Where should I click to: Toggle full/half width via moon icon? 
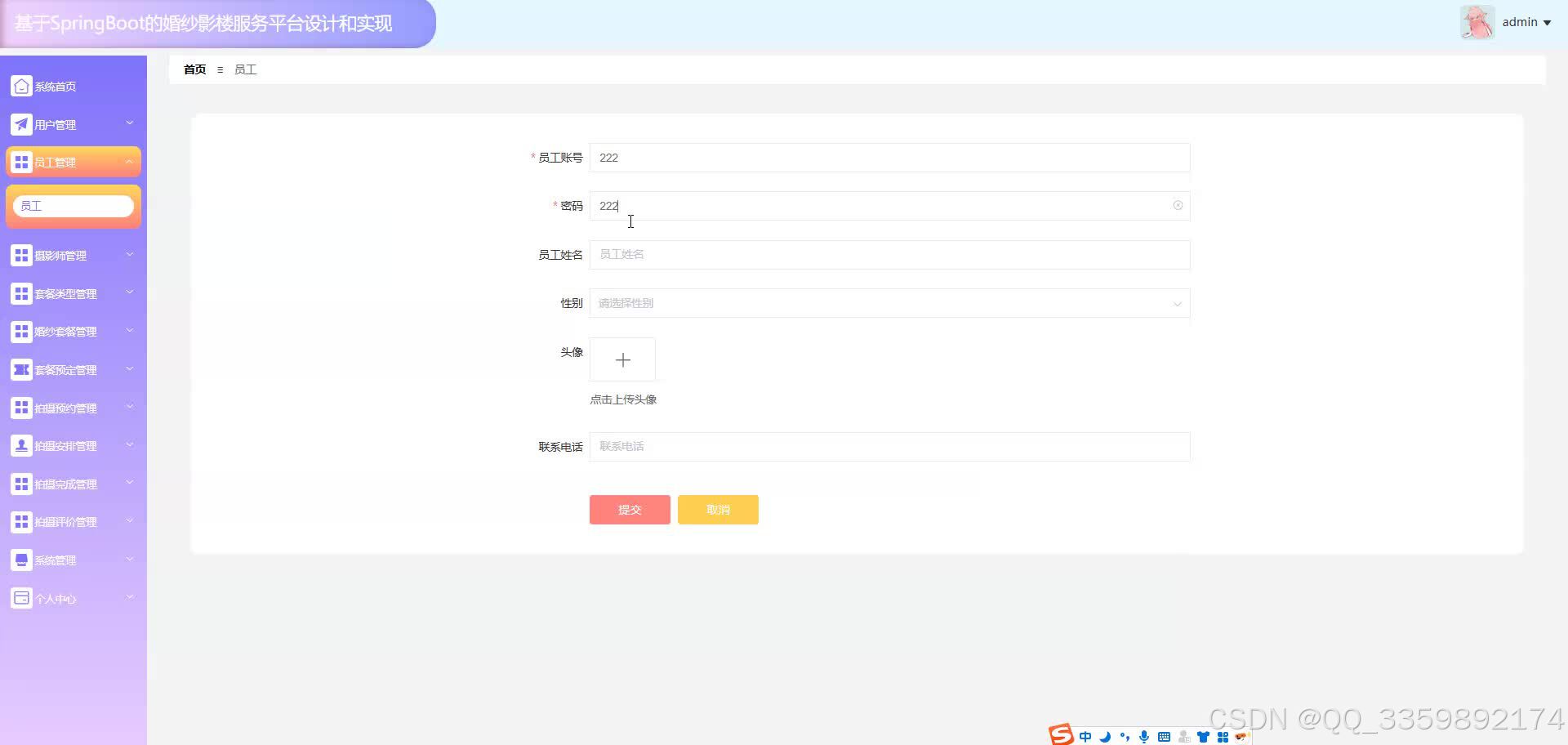point(1104,736)
